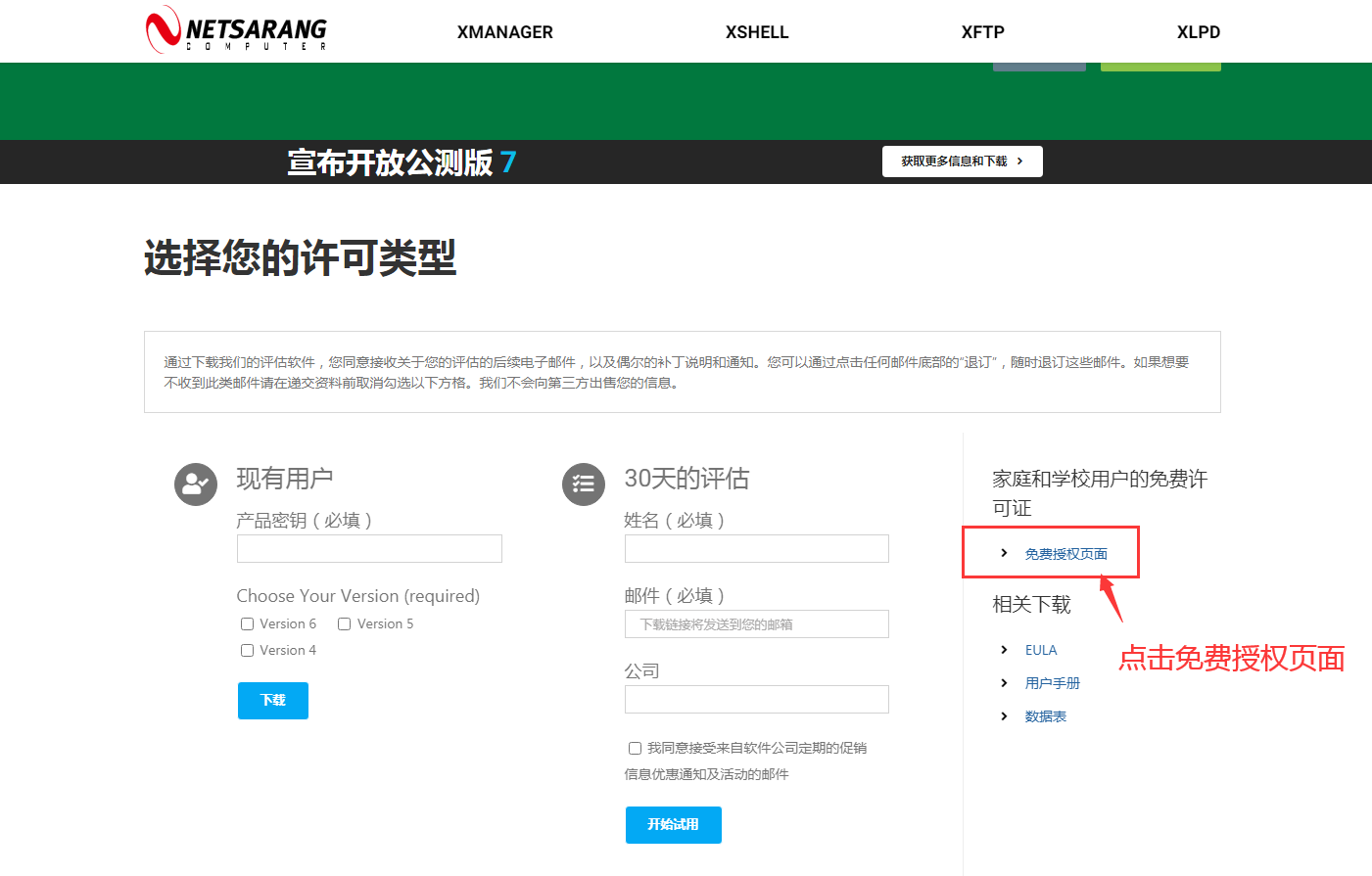This screenshot has height=876, width=1372.
Task: Open the 用户手册 link
Action: point(1053,683)
